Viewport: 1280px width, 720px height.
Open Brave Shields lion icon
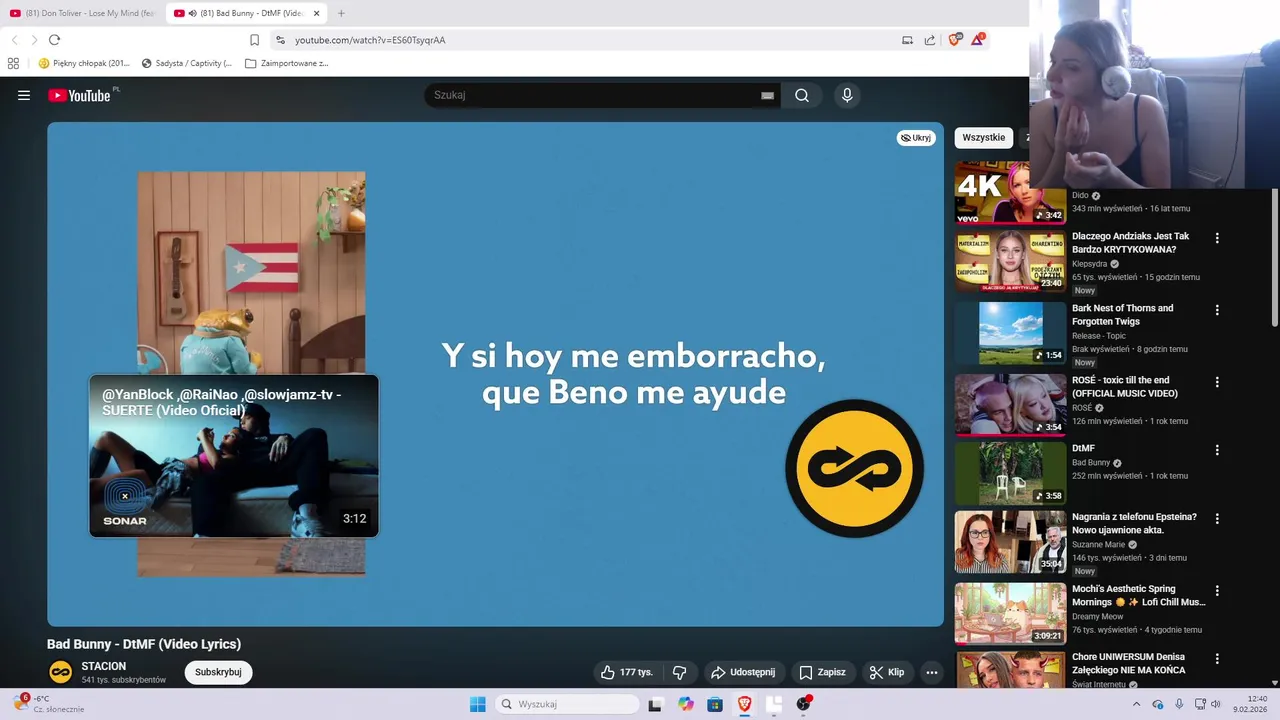(955, 39)
